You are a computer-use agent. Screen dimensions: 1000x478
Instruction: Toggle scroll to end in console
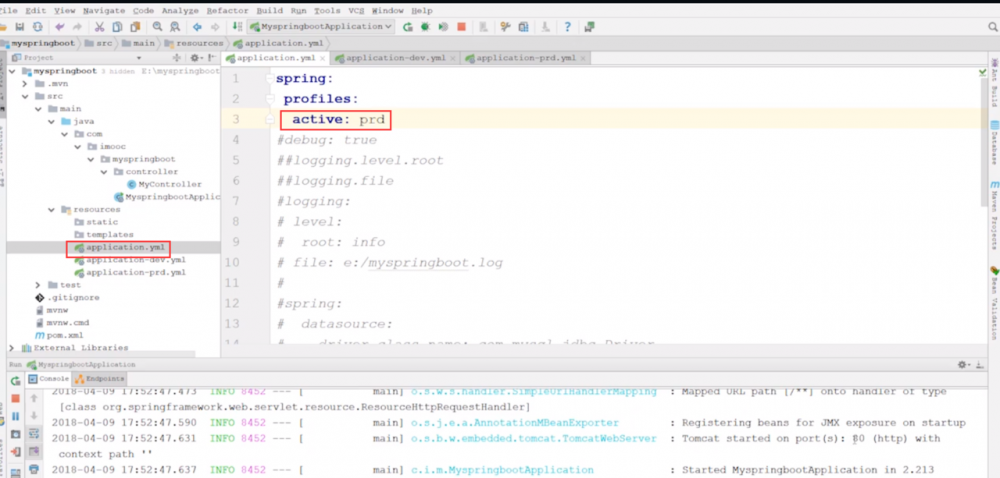click(x=34, y=452)
